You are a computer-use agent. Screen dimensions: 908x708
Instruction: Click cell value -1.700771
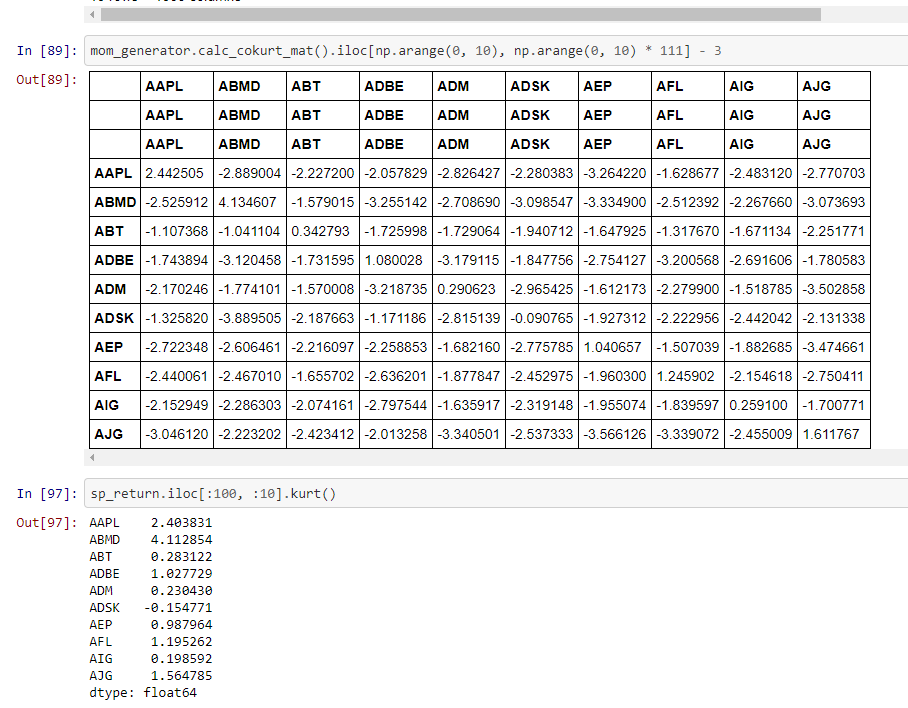[x=833, y=405]
